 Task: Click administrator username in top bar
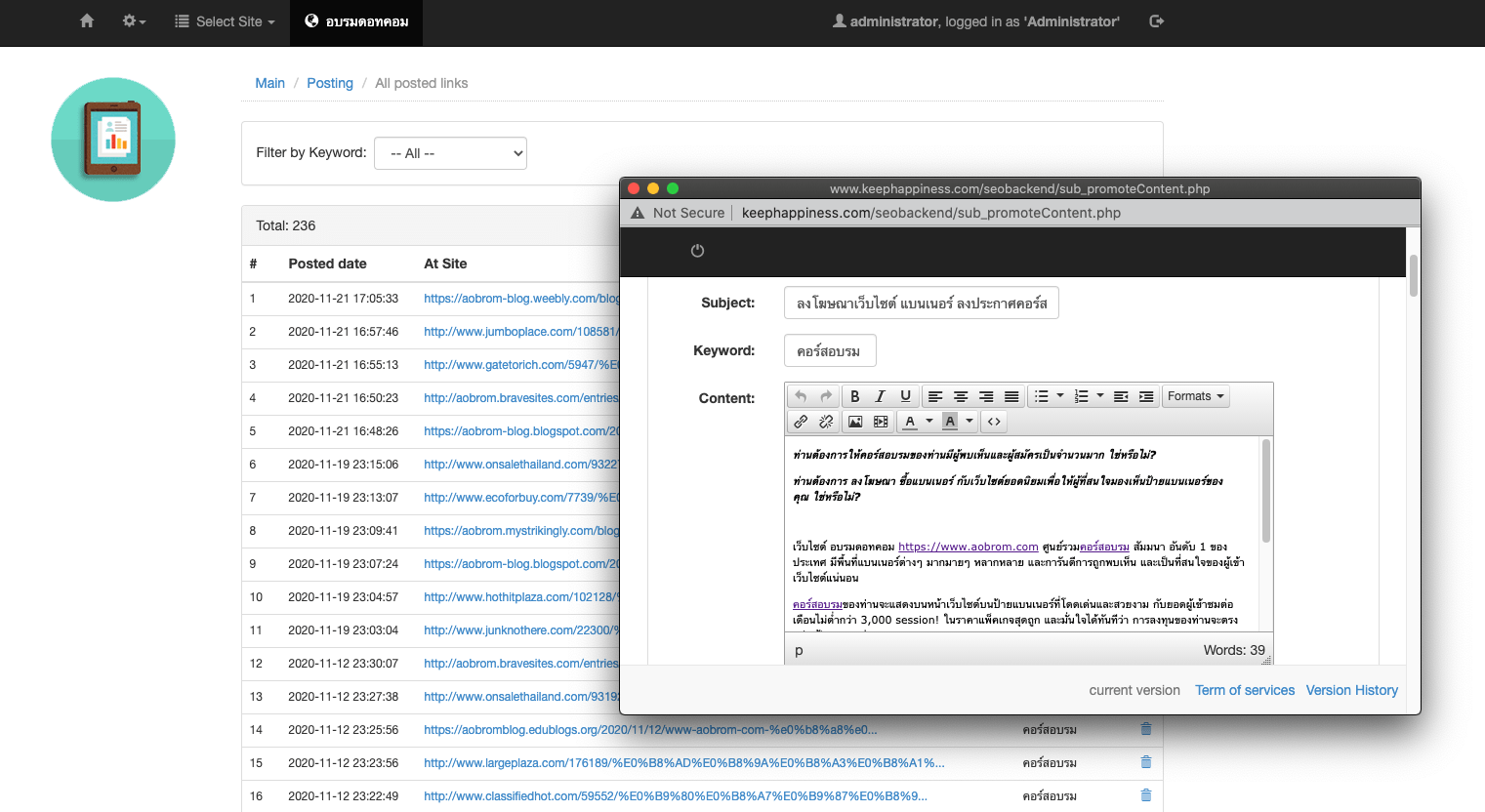tap(893, 20)
